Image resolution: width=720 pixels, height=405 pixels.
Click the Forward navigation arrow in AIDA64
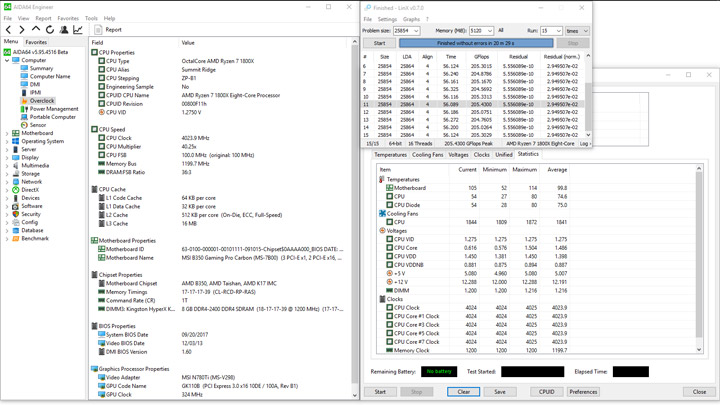[x=22, y=30]
